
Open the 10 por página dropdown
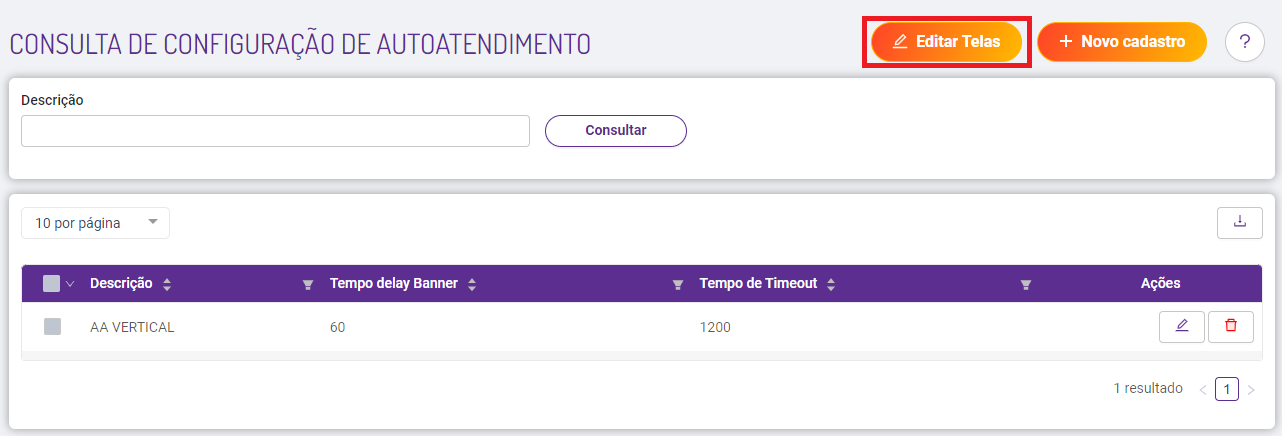(95, 223)
